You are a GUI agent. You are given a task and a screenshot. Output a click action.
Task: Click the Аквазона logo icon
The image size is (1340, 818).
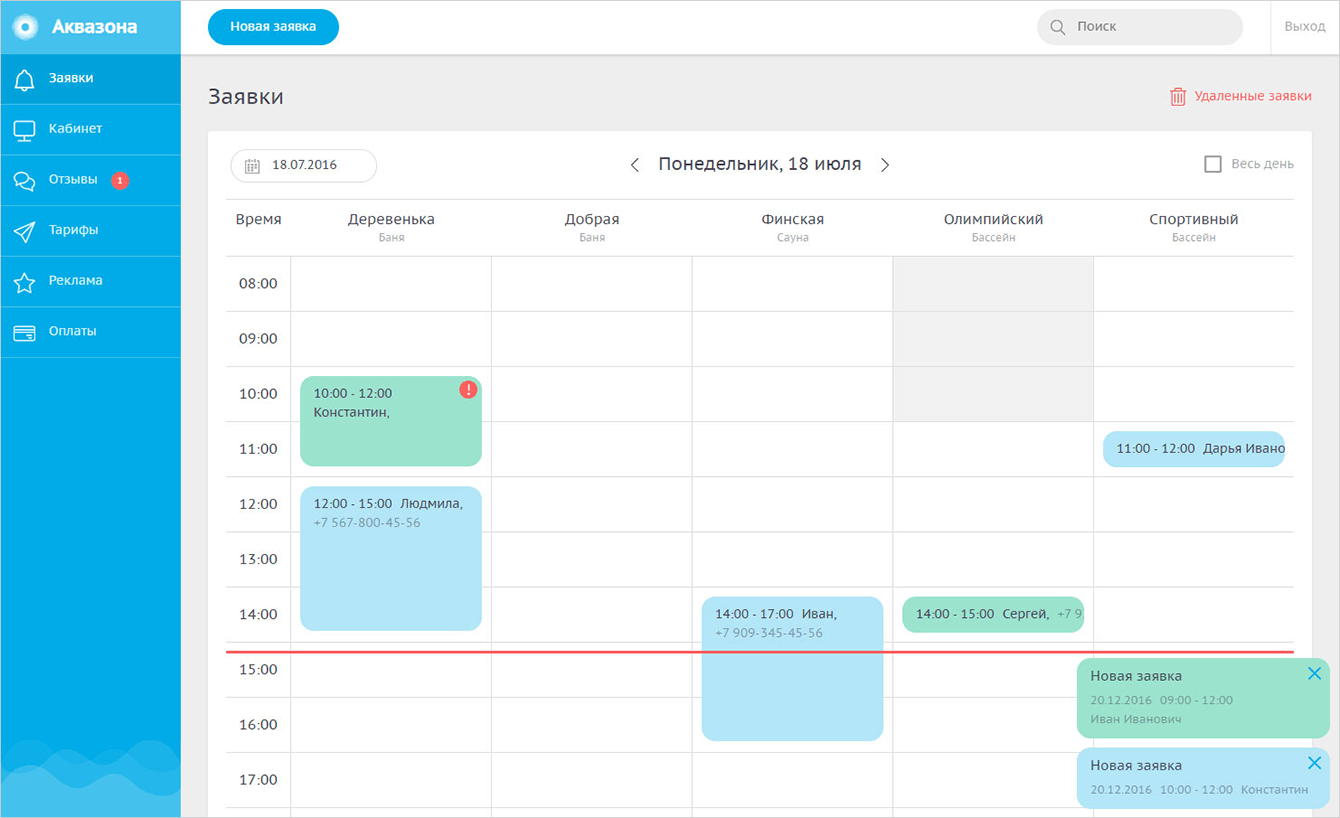click(x=25, y=27)
